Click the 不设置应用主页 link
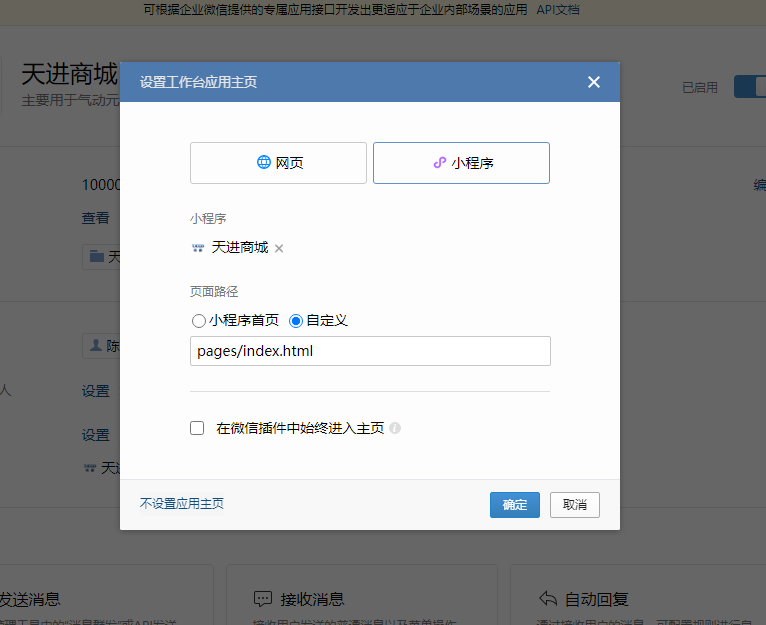766x625 pixels. (x=182, y=503)
